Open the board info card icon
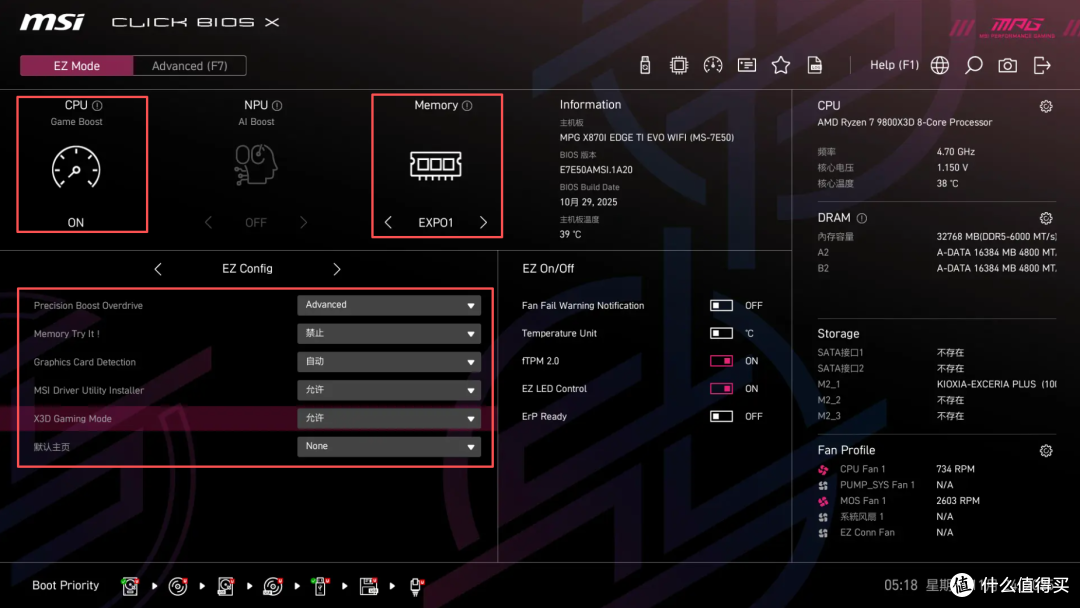The width and height of the screenshot is (1080, 608). click(747, 65)
